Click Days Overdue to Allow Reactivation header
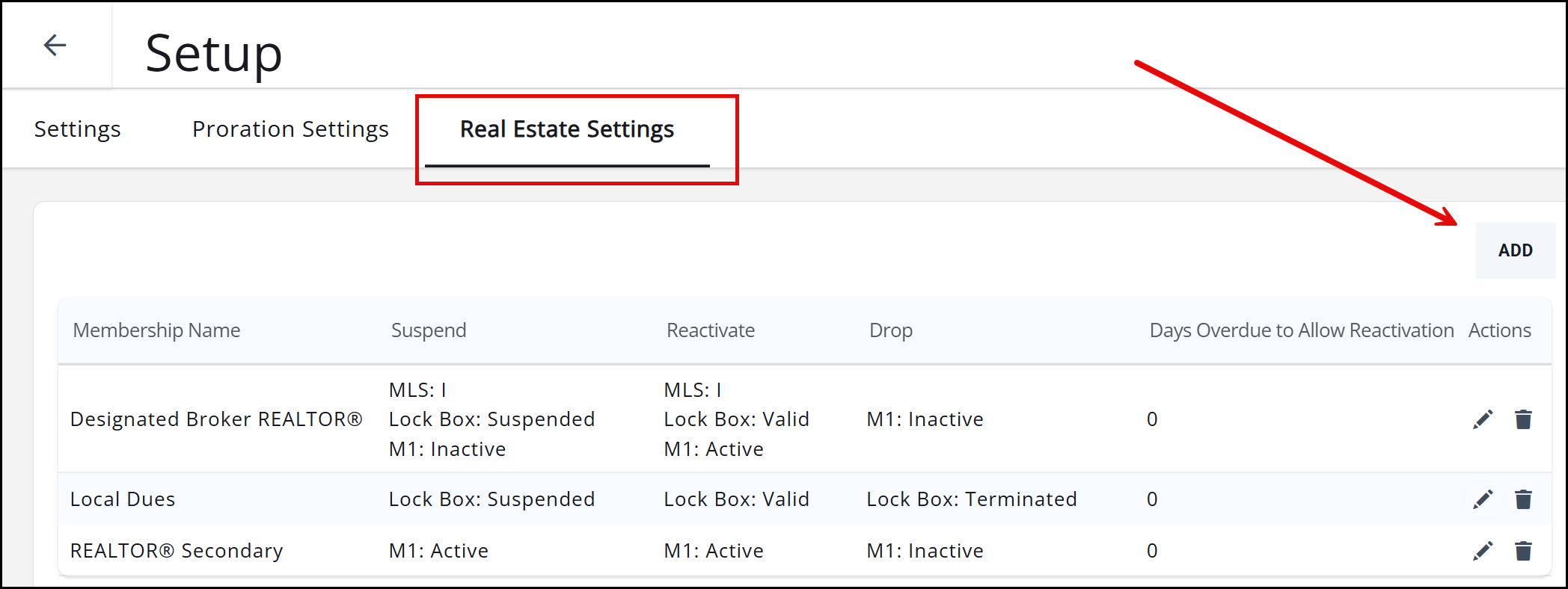Viewport: 1568px width, 589px height. pos(1301,330)
